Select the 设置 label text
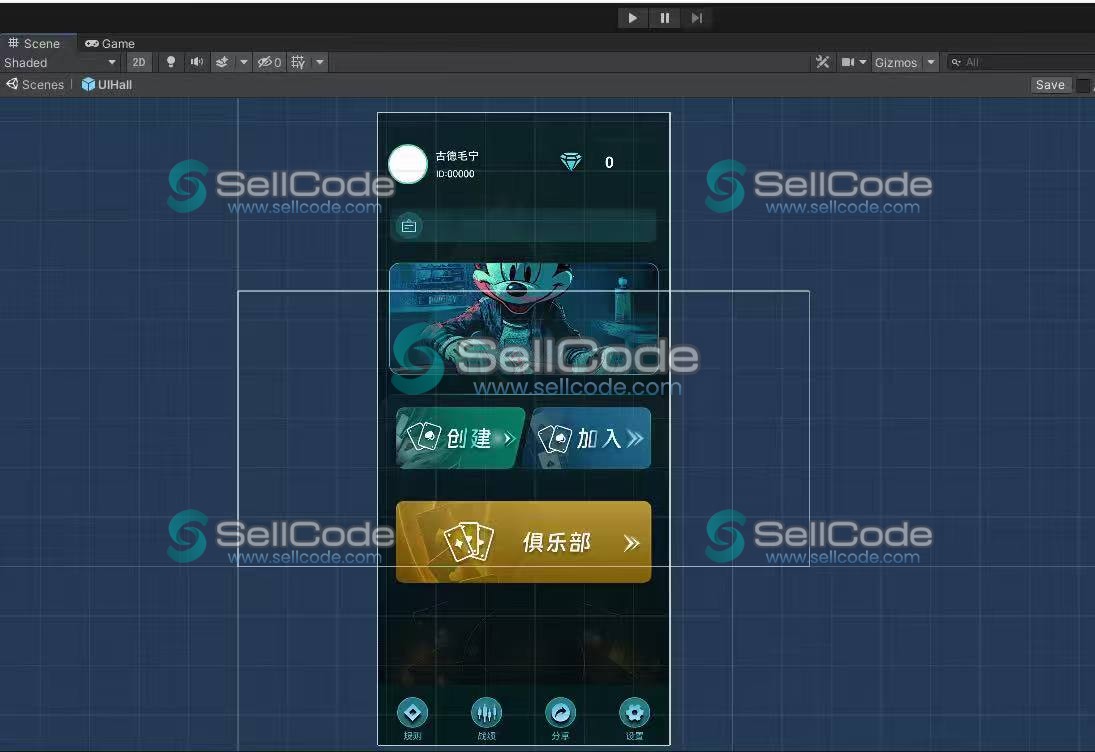Viewport: 1095px width, 752px height. [x=635, y=736]
